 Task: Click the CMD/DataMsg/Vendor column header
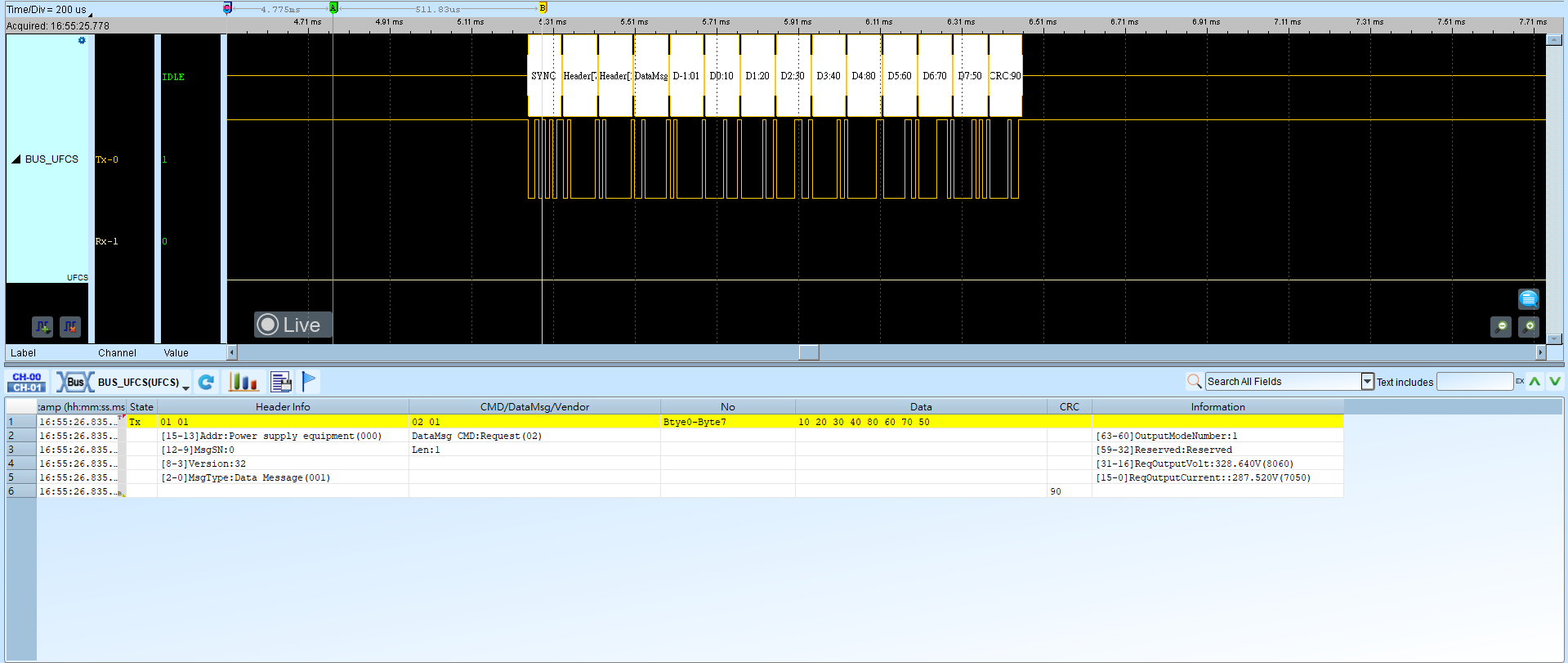pos(534,406)
